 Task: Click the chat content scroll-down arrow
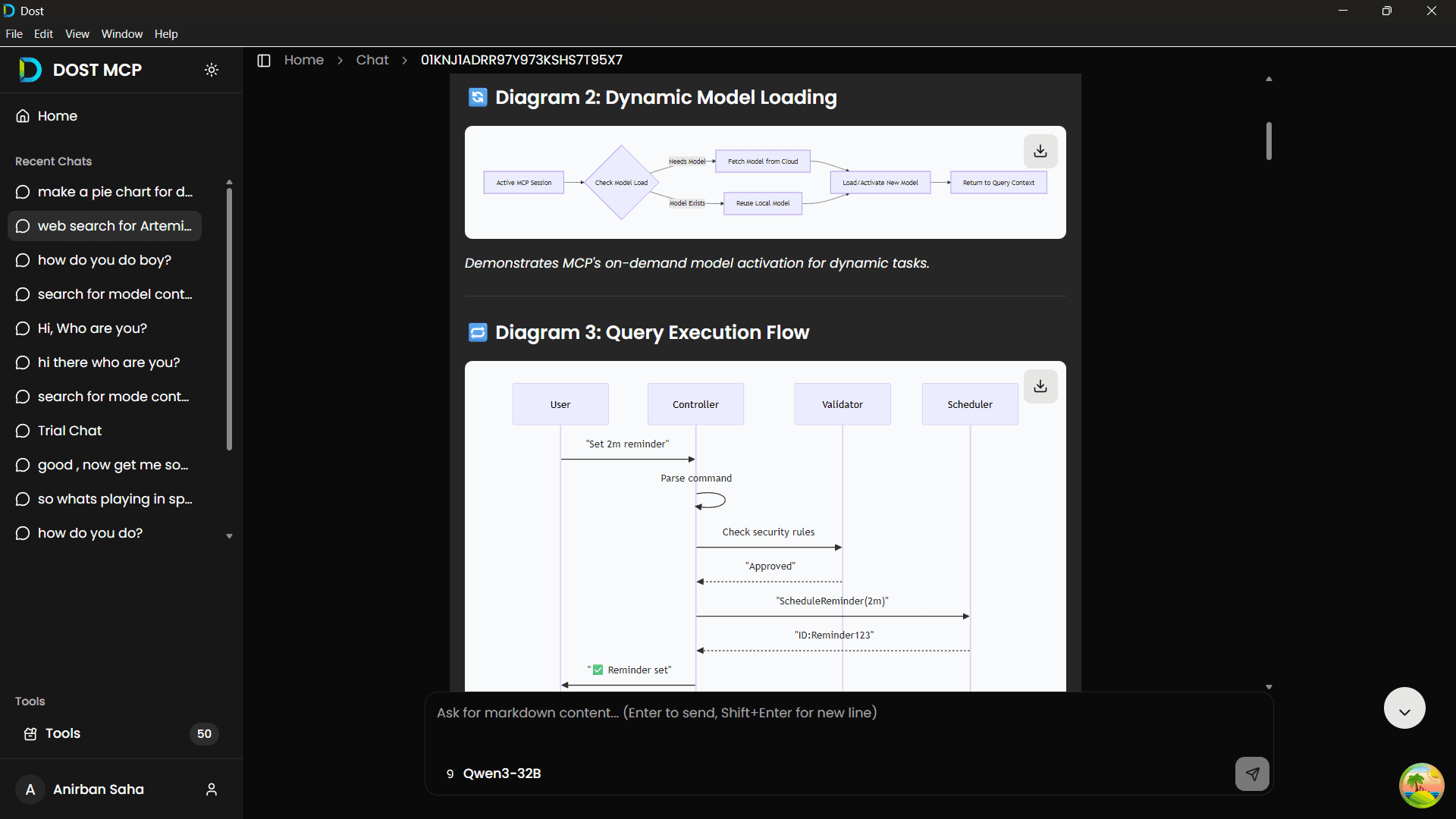click(1269, 687)
